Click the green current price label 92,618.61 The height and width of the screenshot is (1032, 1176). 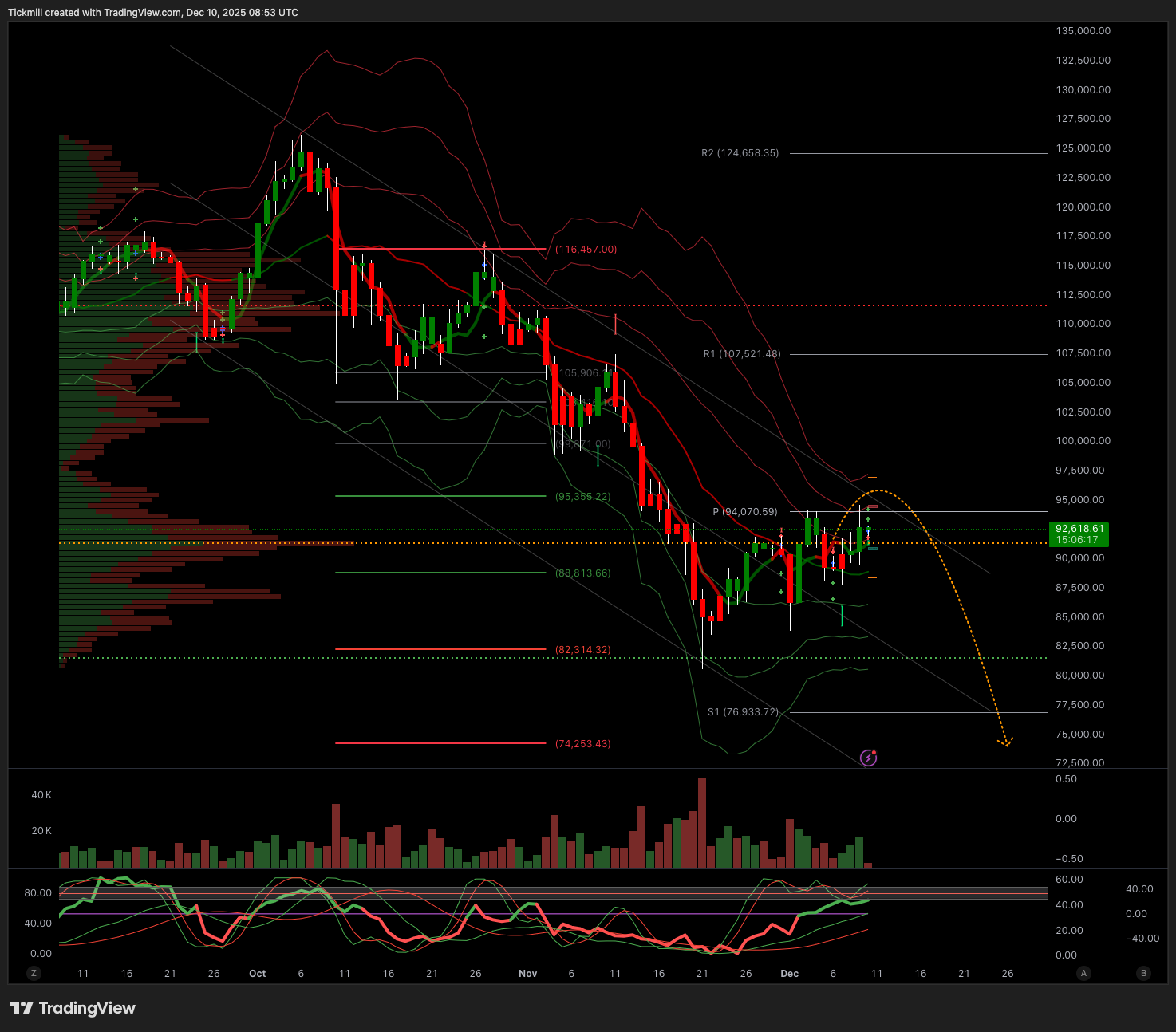click(x=1079, y=534)
